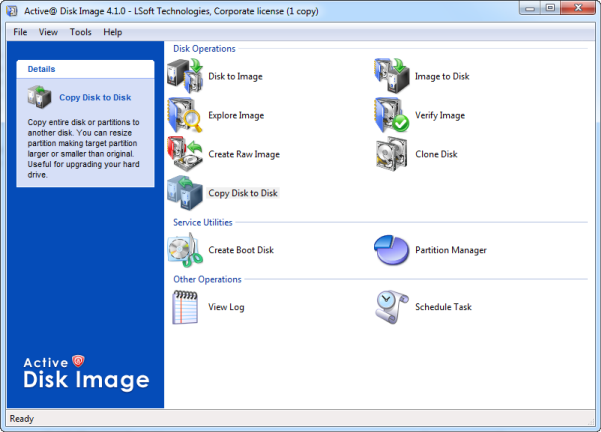
Task: Click the Copy Disk to Disk details link
Action: (95, 97)
